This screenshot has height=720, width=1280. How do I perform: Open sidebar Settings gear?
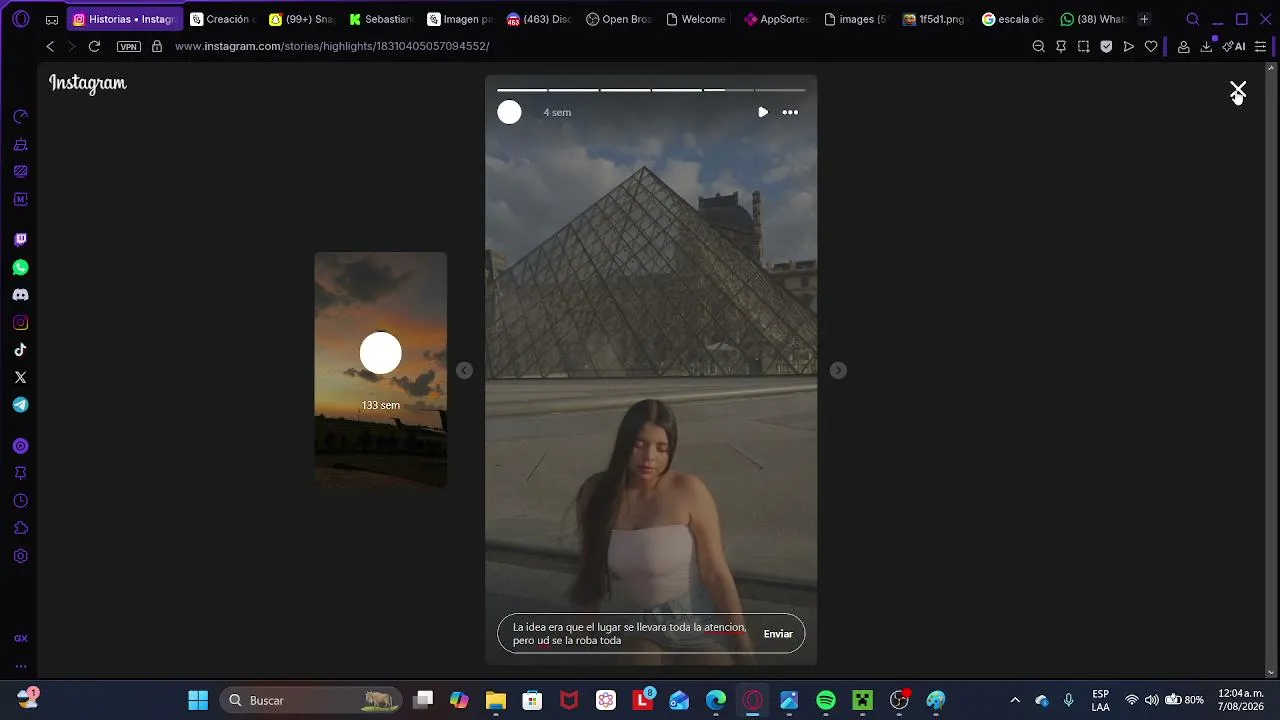pyautogui.click(x=20, y=556)
